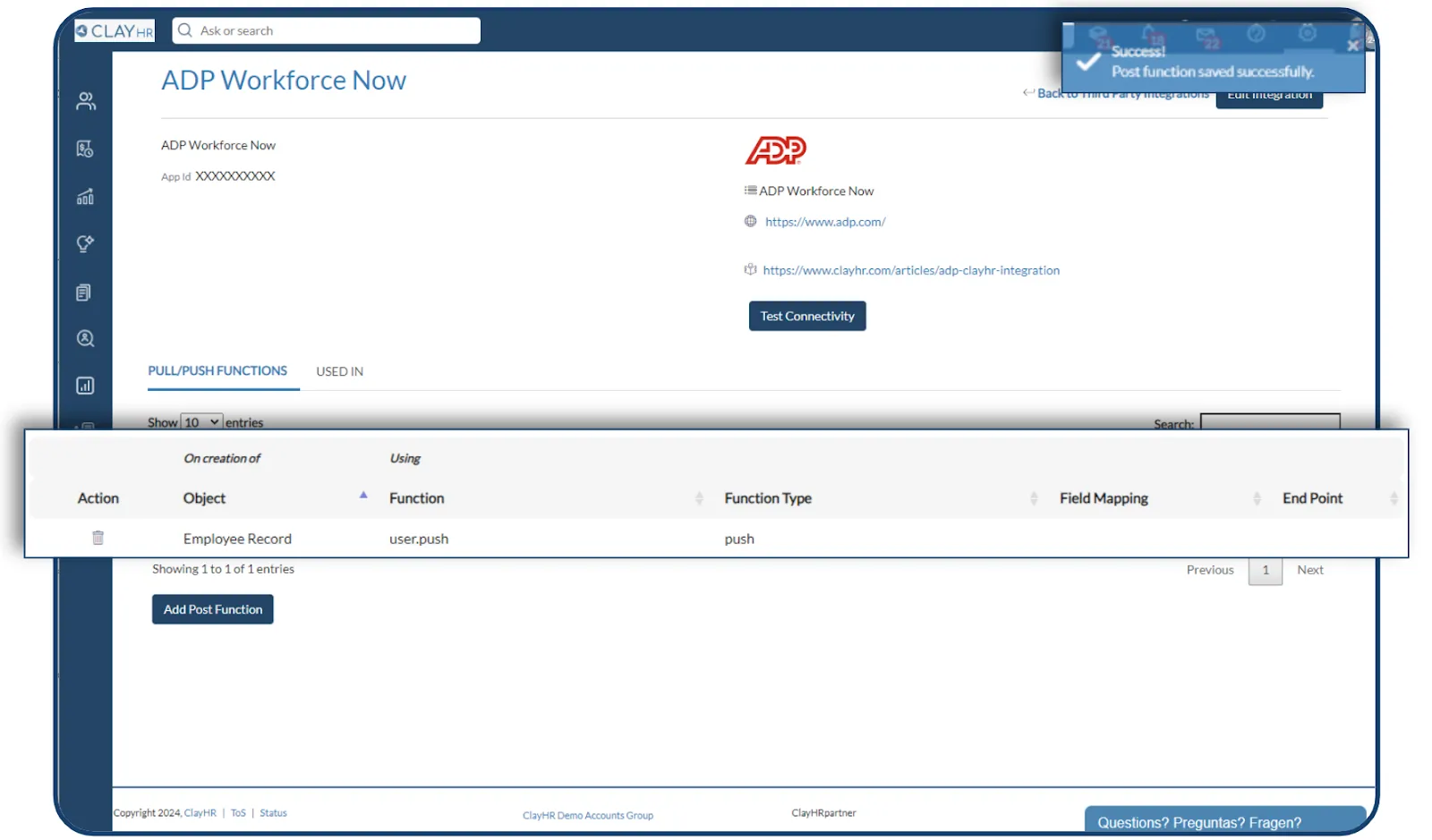Sort the table by Function Type column
The width and height of the screenshot is (1432, 840).
click(x=881, y=498)
